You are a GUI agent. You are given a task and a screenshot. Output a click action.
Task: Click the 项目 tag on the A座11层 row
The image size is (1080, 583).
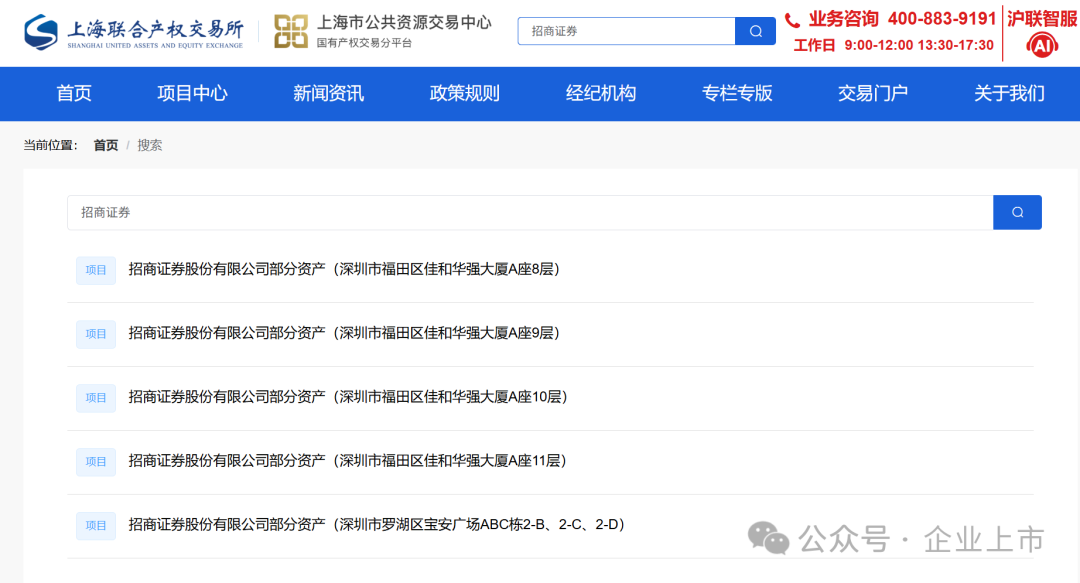point(96,462)
